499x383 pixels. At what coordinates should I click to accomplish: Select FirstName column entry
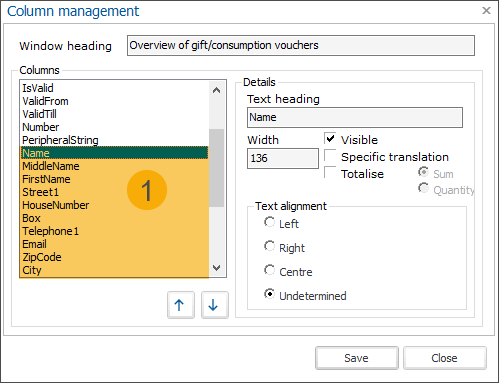(x=114, y=179)
